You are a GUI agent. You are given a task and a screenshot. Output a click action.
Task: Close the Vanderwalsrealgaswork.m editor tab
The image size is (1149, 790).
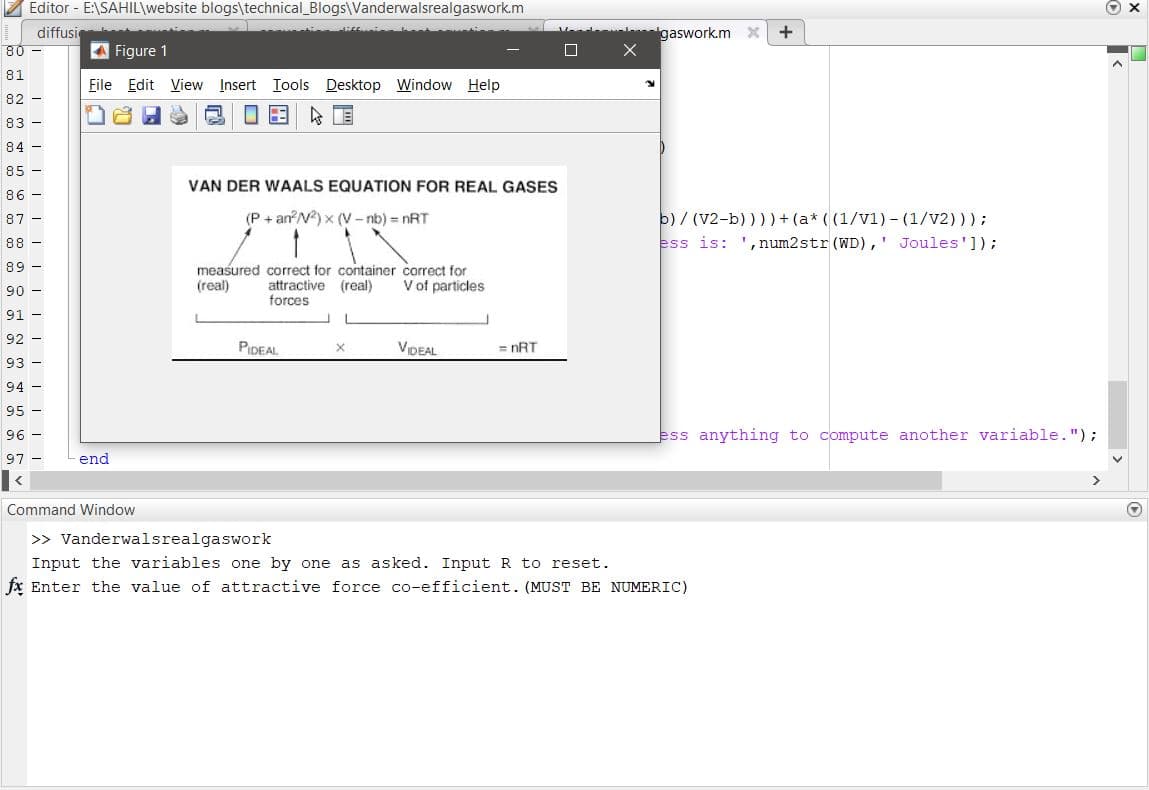tap(753, 33)
